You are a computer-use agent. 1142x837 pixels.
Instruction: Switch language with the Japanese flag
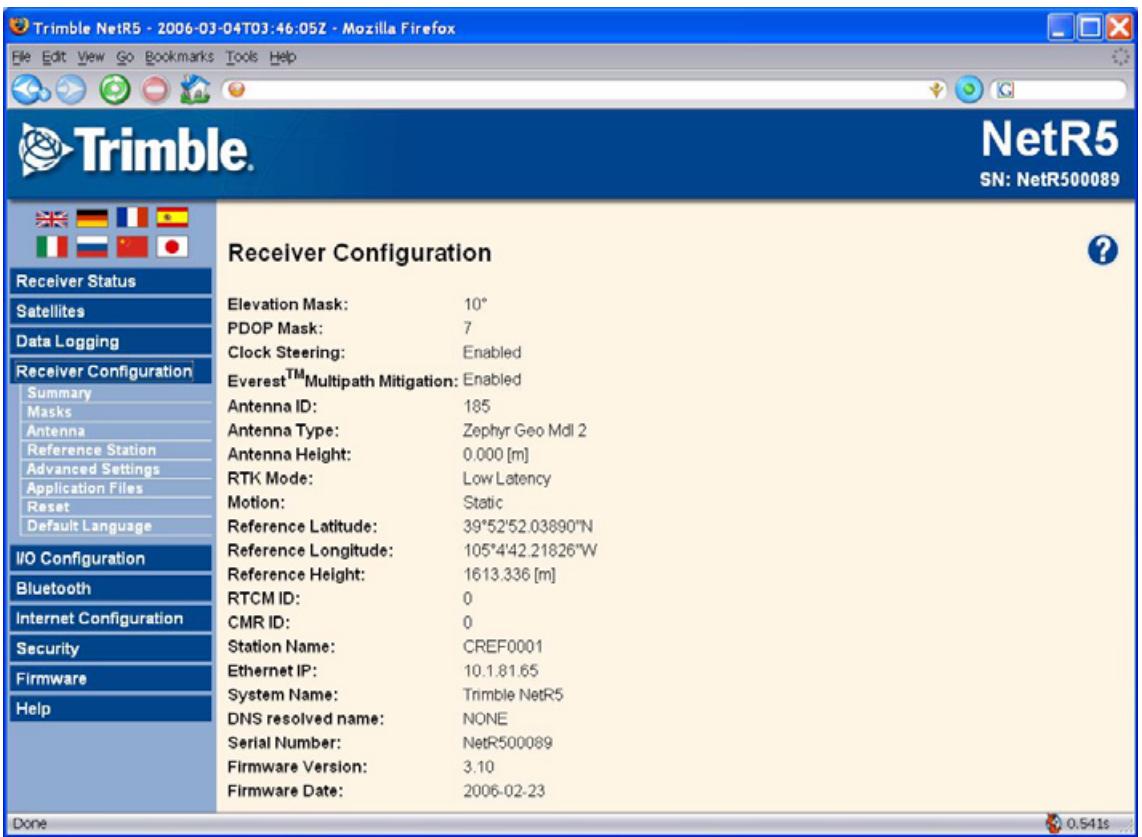click(x=172, y=247)
